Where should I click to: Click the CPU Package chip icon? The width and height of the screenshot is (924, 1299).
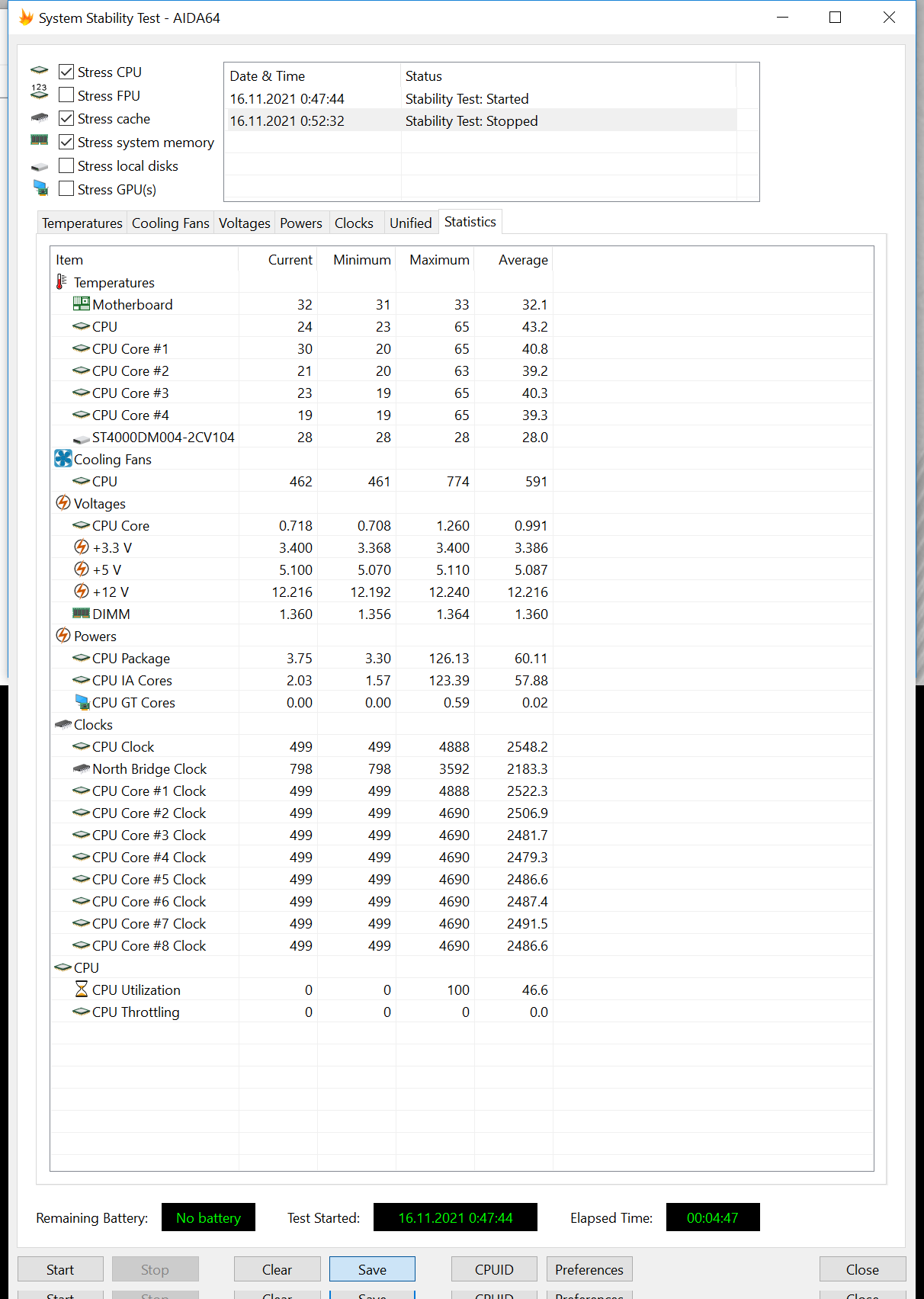(81, 658)
